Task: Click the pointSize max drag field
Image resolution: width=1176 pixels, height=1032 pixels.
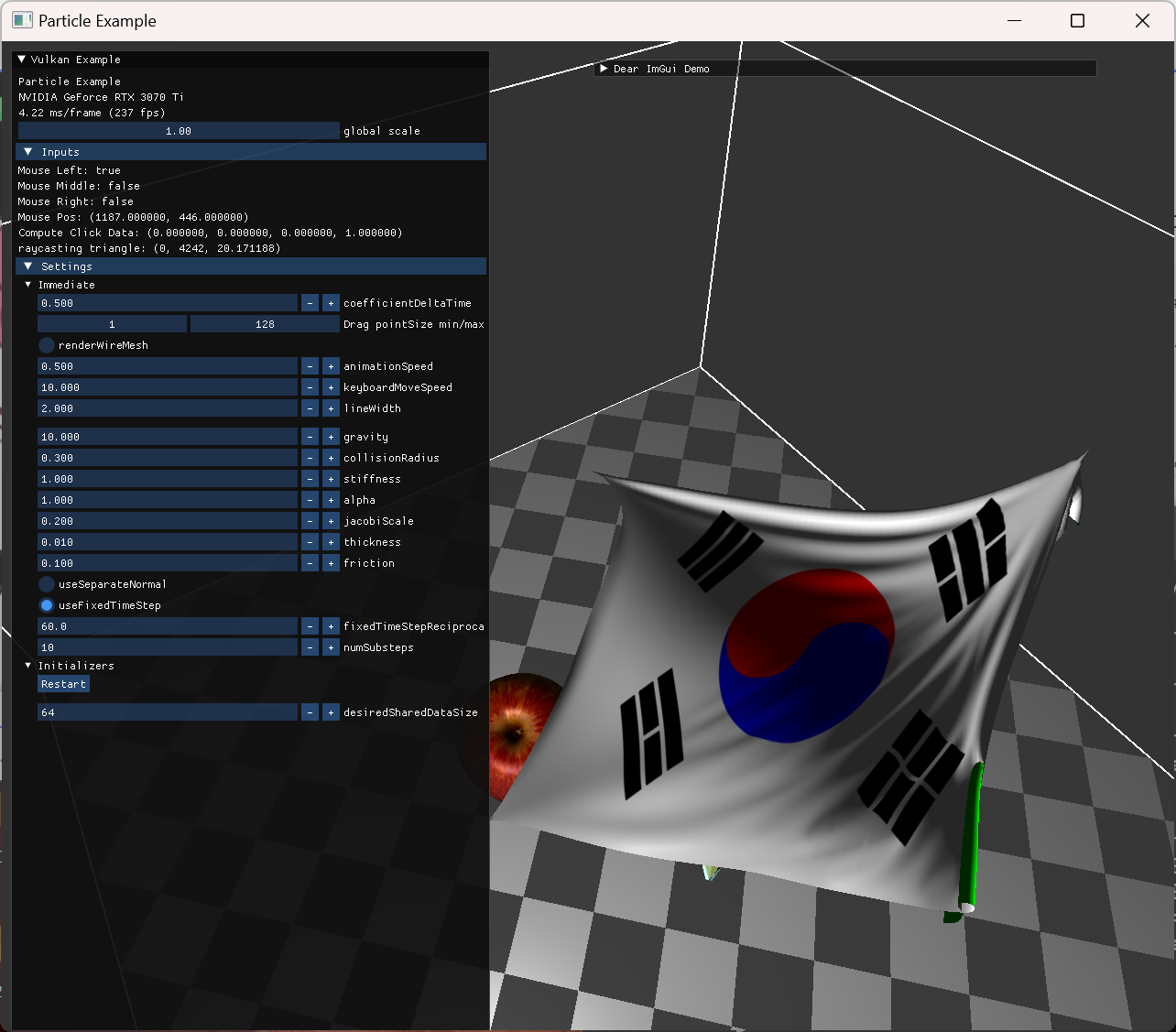Action: pyautogui.click(x=265, y=324)
